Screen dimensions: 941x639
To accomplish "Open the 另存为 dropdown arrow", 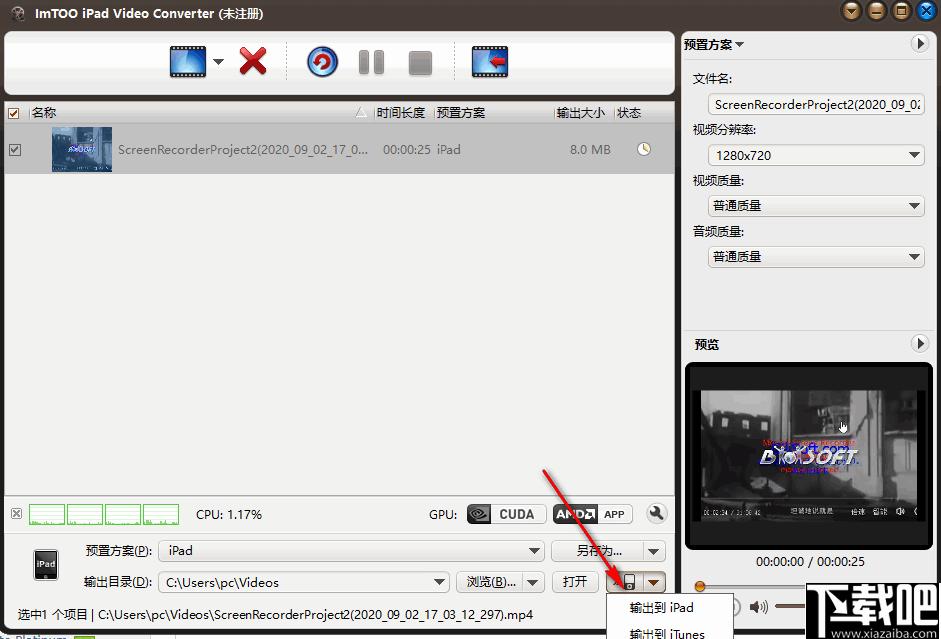I will click(x=654, y=551).
